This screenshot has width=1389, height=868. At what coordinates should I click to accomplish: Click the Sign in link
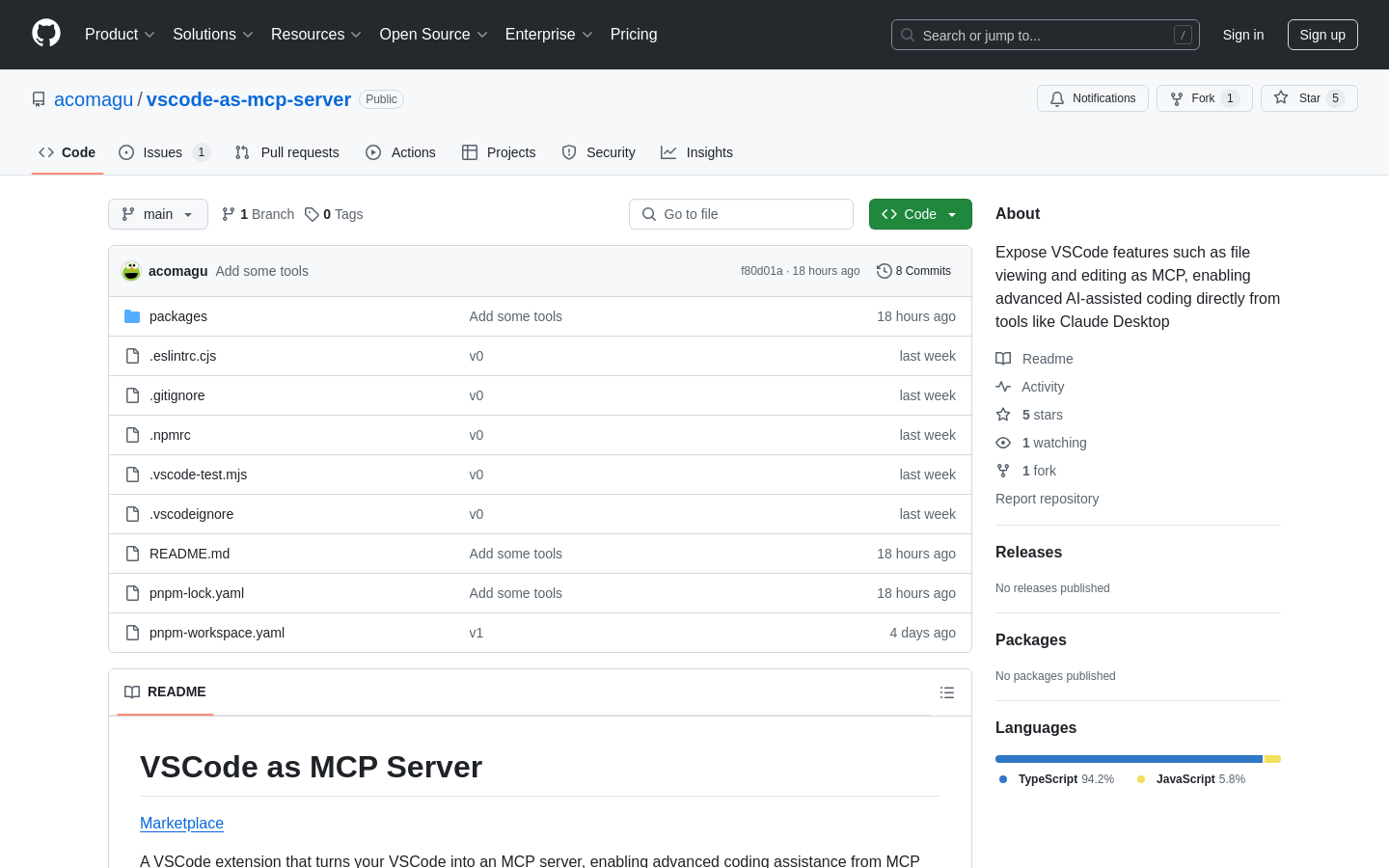click(x=1243, y=35)
